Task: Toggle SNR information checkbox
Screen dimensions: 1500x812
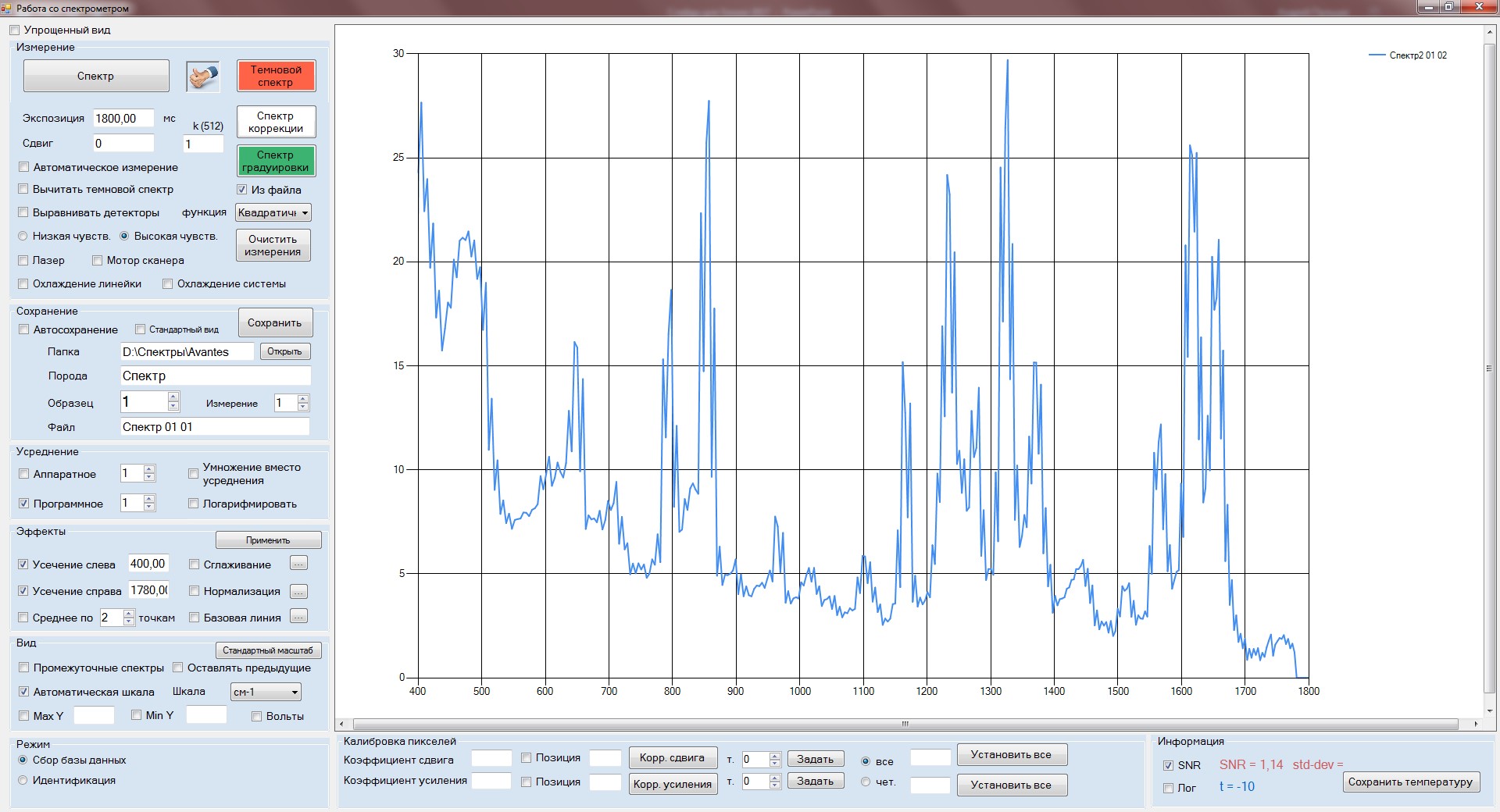Action: (x=1169, y=765)
